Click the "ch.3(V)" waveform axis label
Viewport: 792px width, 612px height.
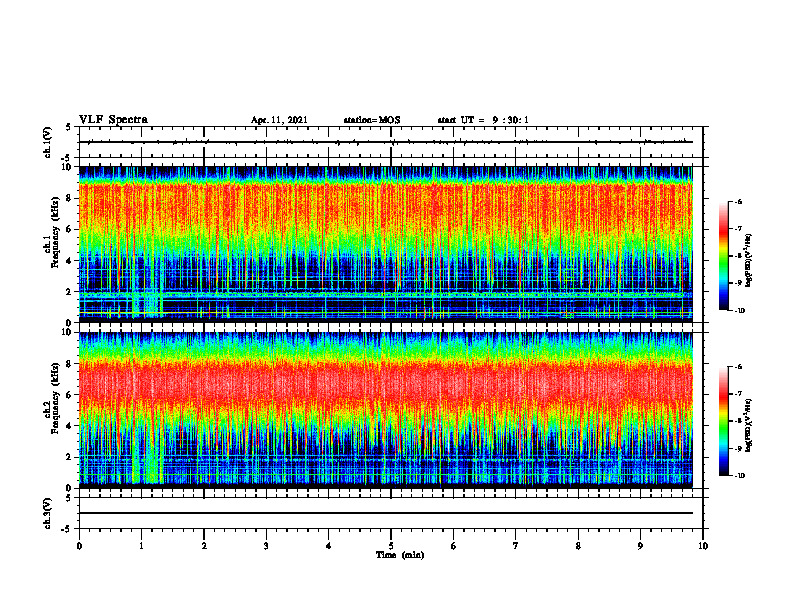point(47,513)
